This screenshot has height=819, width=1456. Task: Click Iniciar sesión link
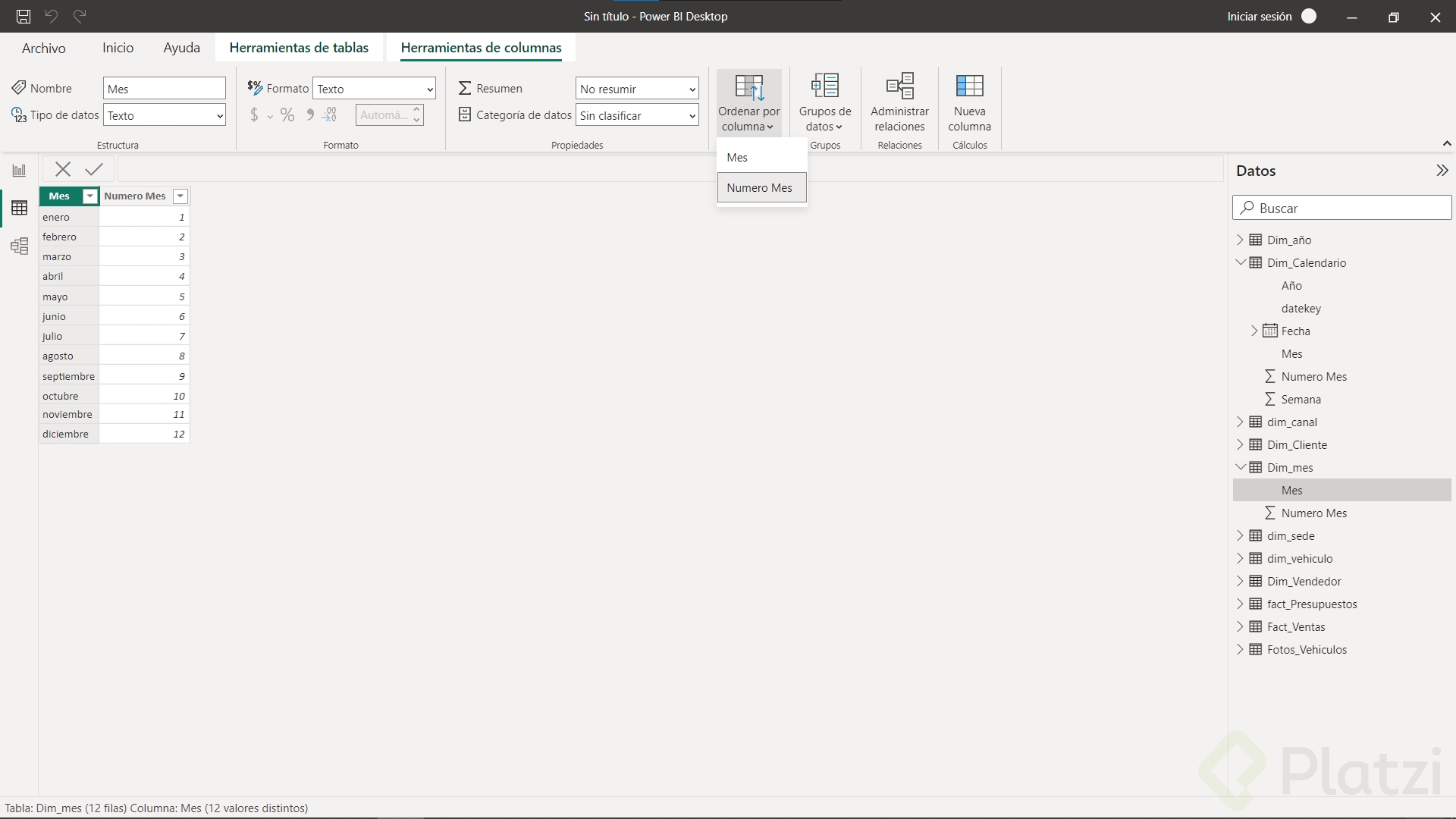pyautogui.click(x=1260, y=16)
